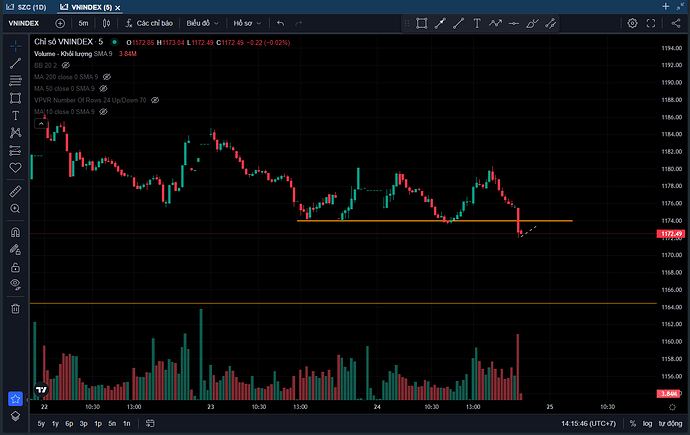Enter fullscreen mode
690x435 pixels.
point(651,23)
